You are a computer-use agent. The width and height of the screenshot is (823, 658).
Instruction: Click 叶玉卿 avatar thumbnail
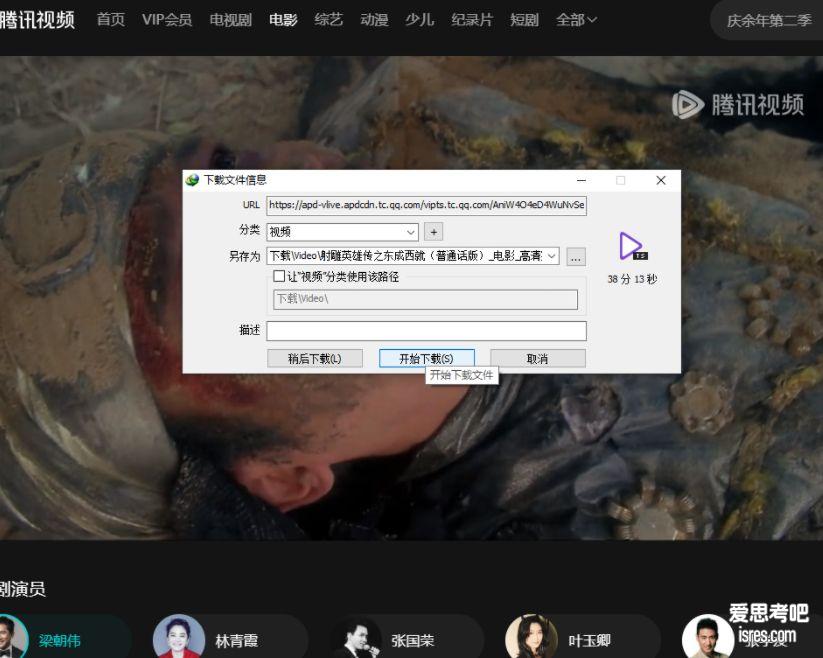531,636
